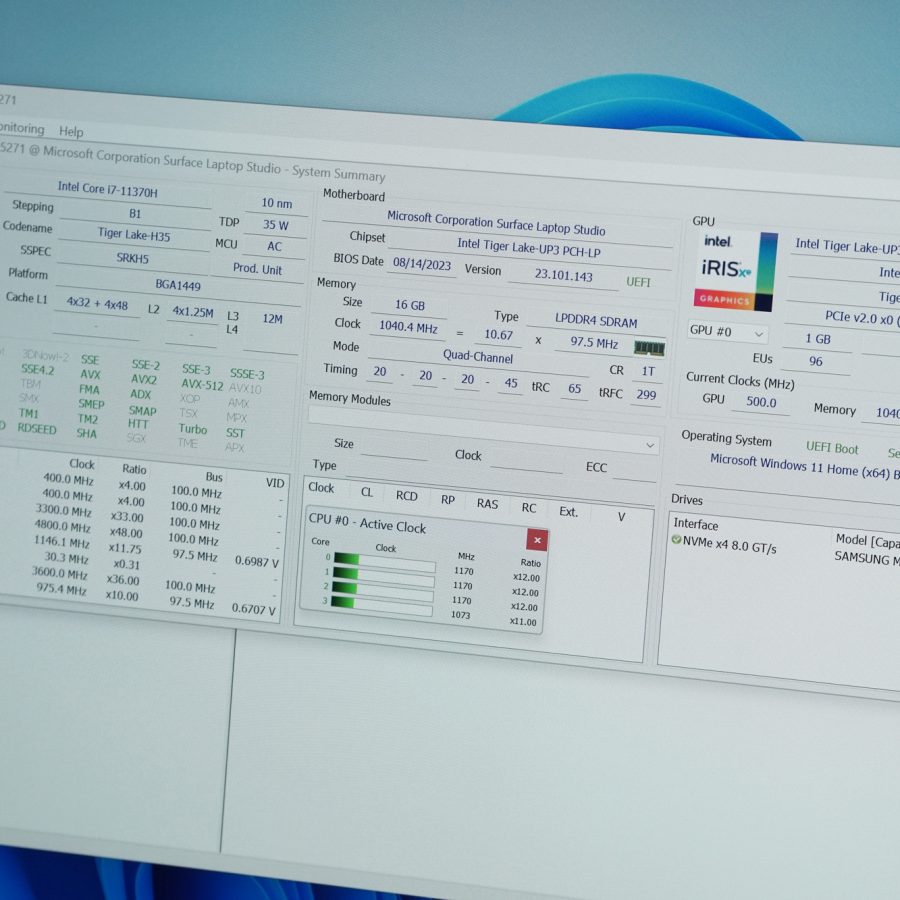Click the VID value "0.6987 V"
This screenshot has height=900, width=900.
(x=257, y=561)
